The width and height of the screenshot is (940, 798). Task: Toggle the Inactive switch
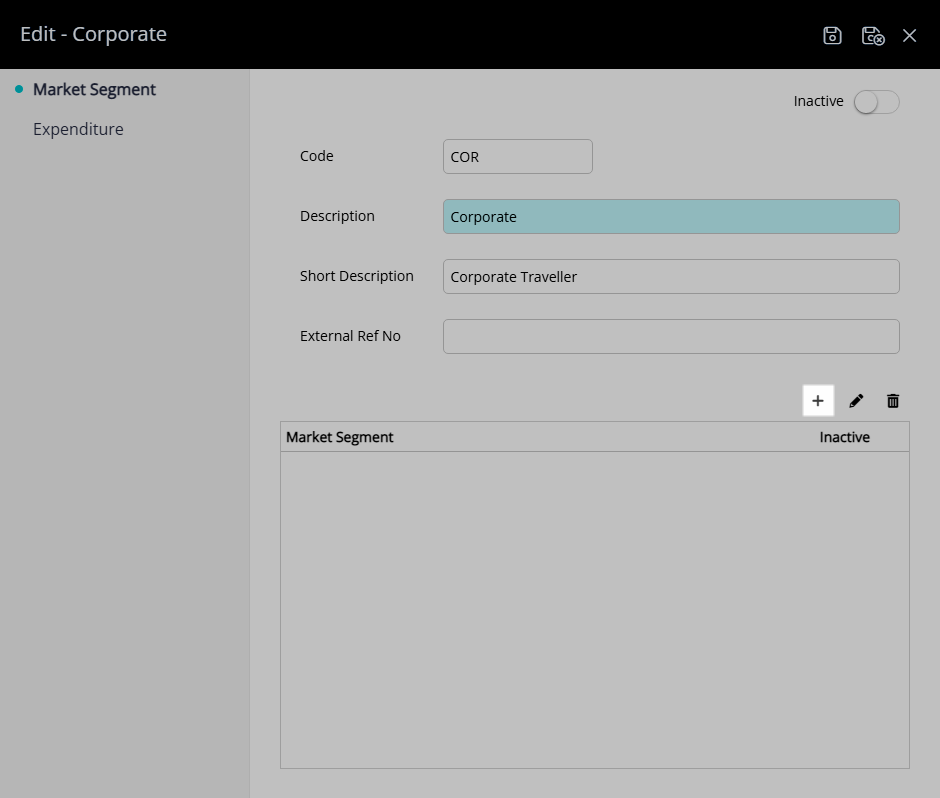876,102
